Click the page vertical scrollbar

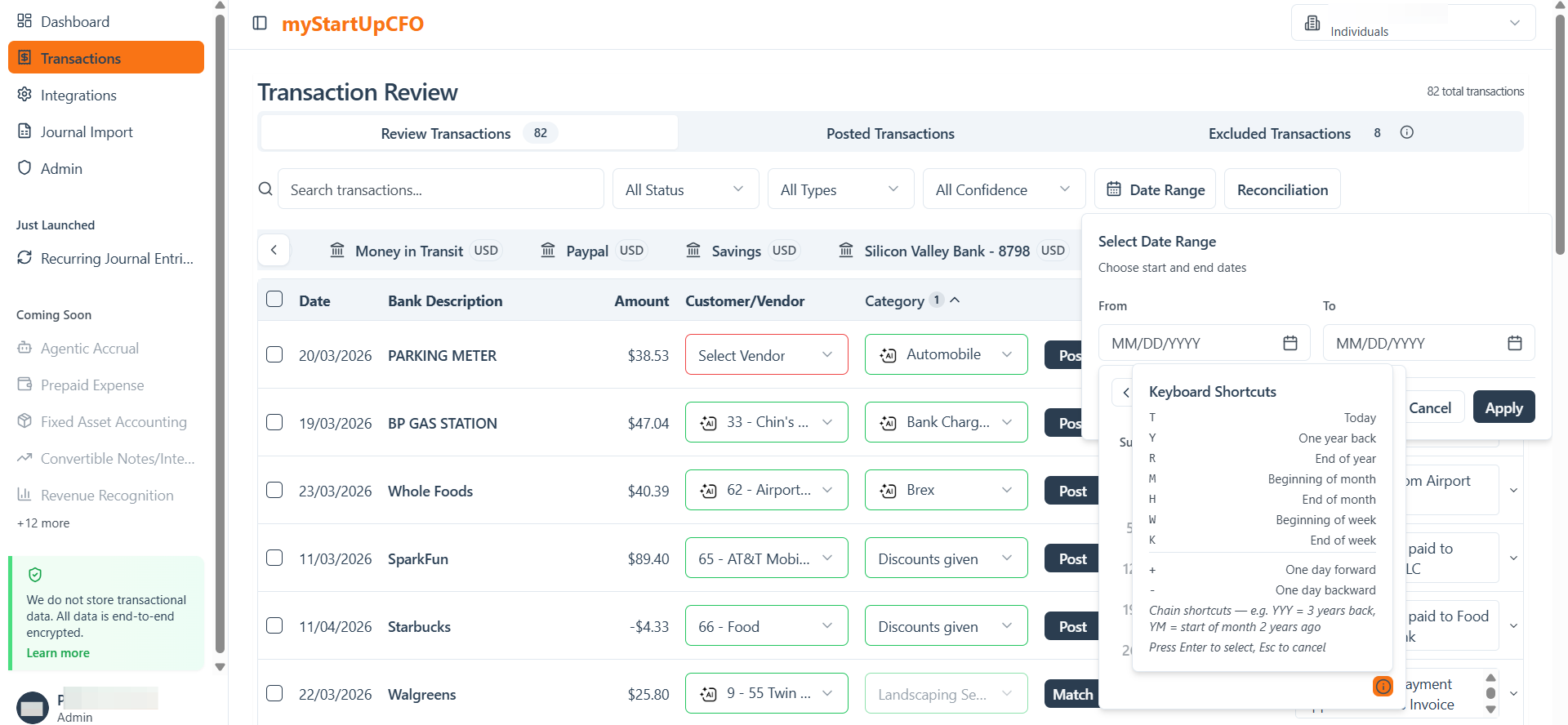coord(1561,135)
